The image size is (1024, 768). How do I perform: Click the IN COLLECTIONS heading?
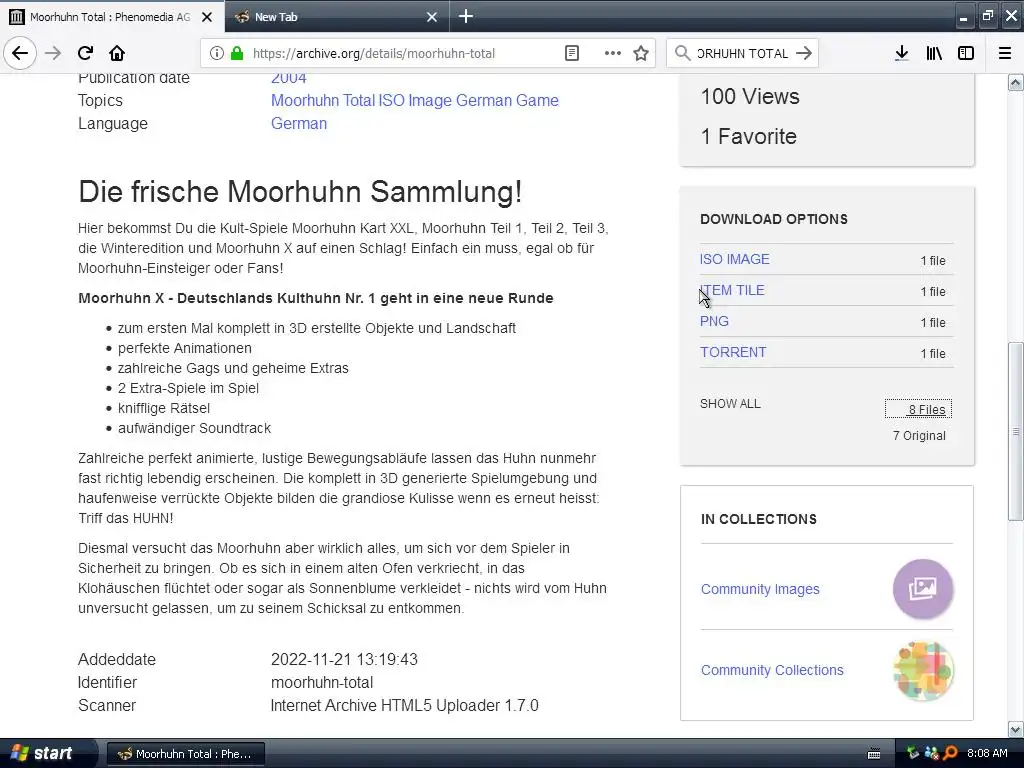click(x=759, y=519)
